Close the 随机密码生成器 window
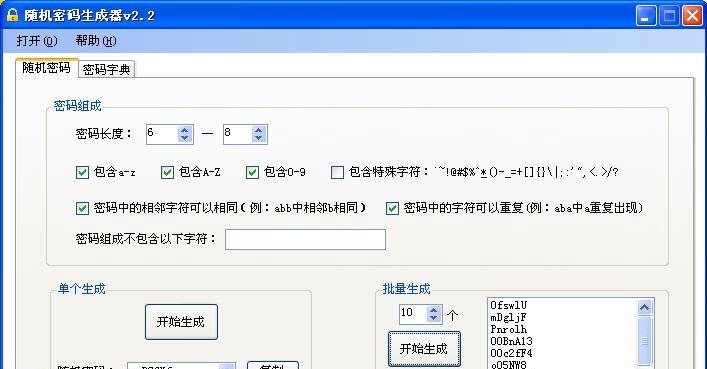Screen dimensions: 707x369 coord(693,16)
